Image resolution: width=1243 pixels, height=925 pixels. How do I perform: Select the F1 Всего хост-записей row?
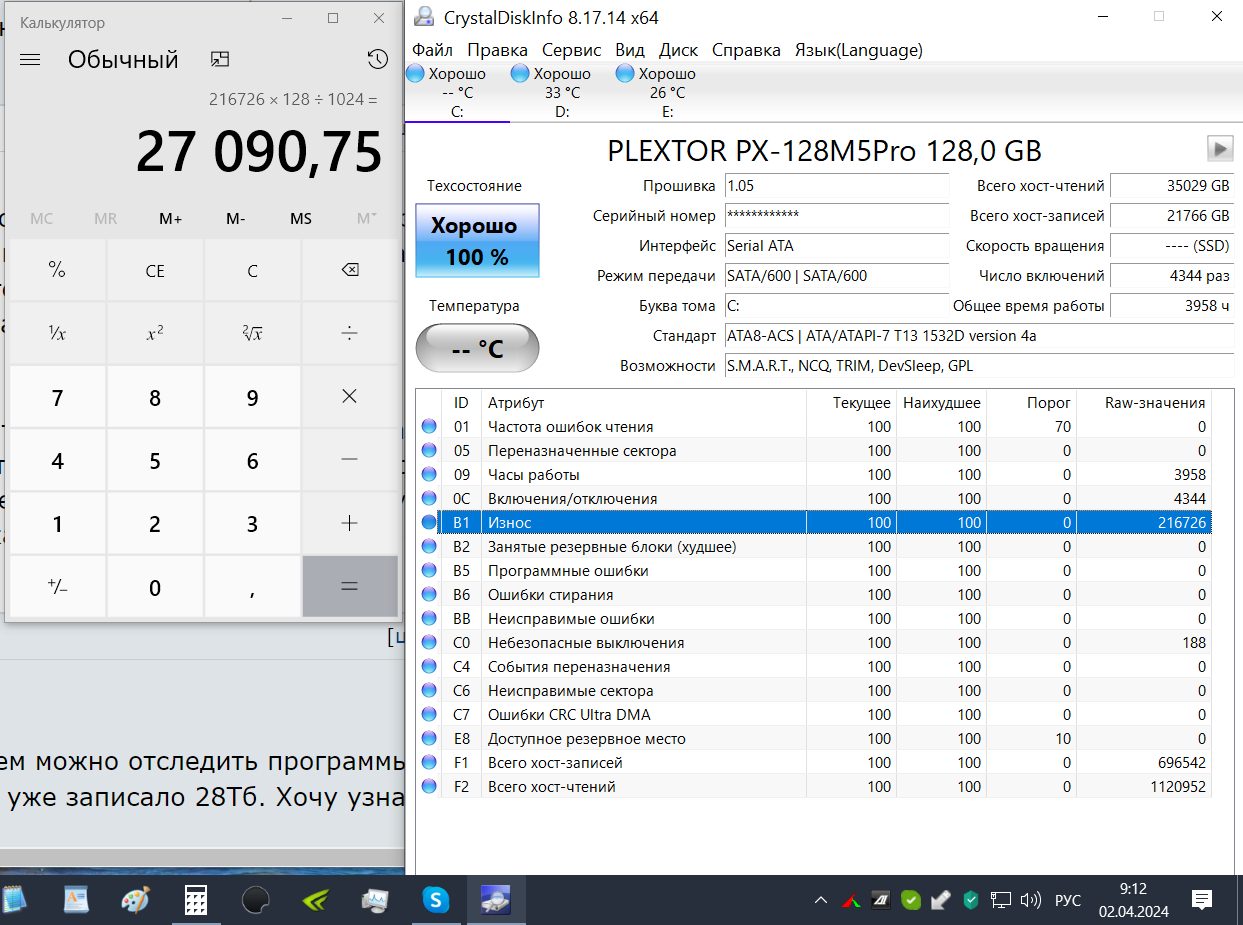tap(814, 763)
